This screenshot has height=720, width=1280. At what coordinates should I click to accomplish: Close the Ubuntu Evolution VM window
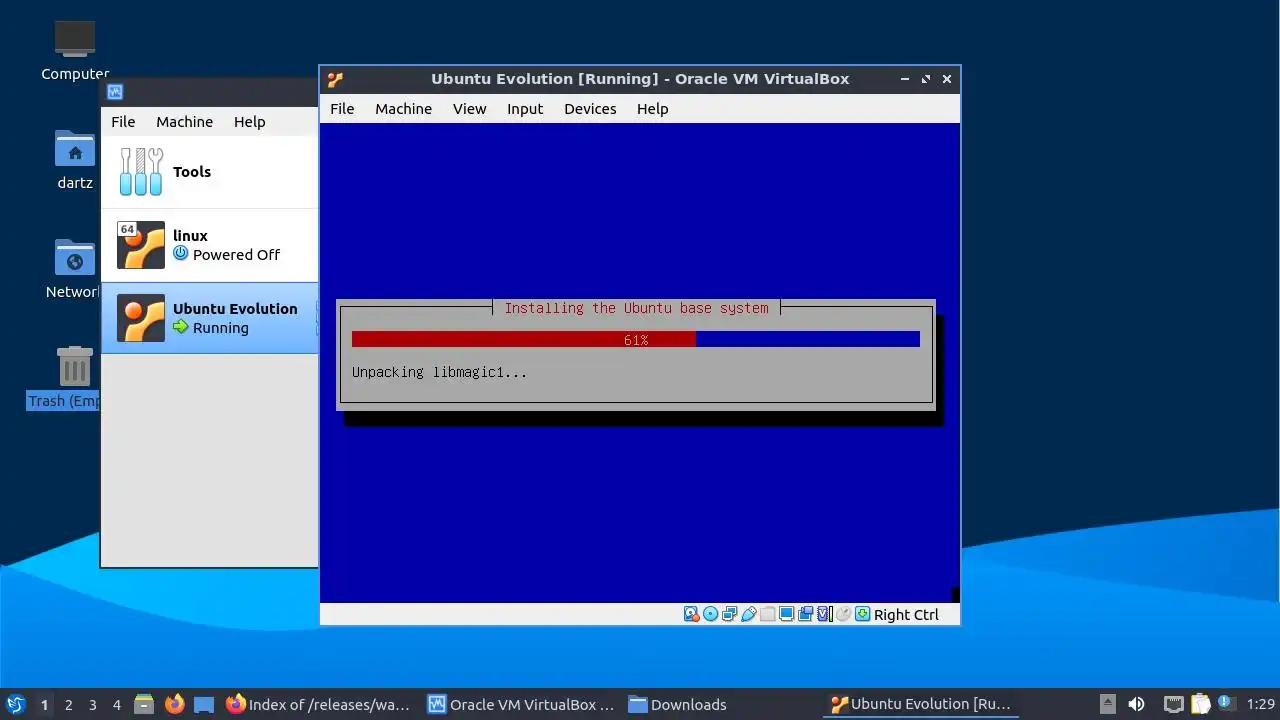tap(947, 79)
